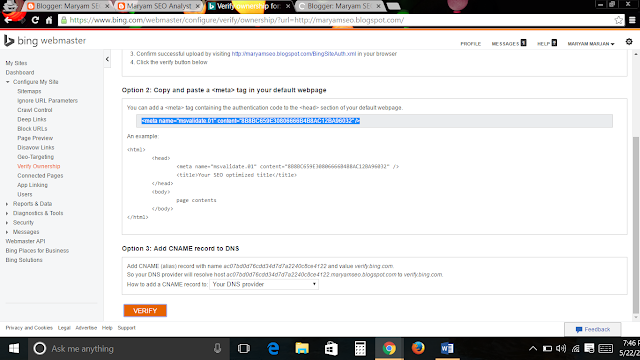Switch to Chrome in taskbar
640x360 pixels.
point(389,349)
